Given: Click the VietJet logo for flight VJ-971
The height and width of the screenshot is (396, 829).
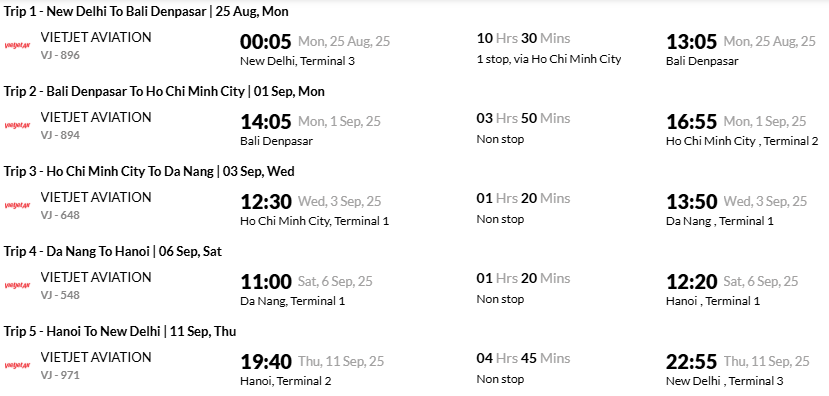Looking at the screenshot, I should point(17,365).
